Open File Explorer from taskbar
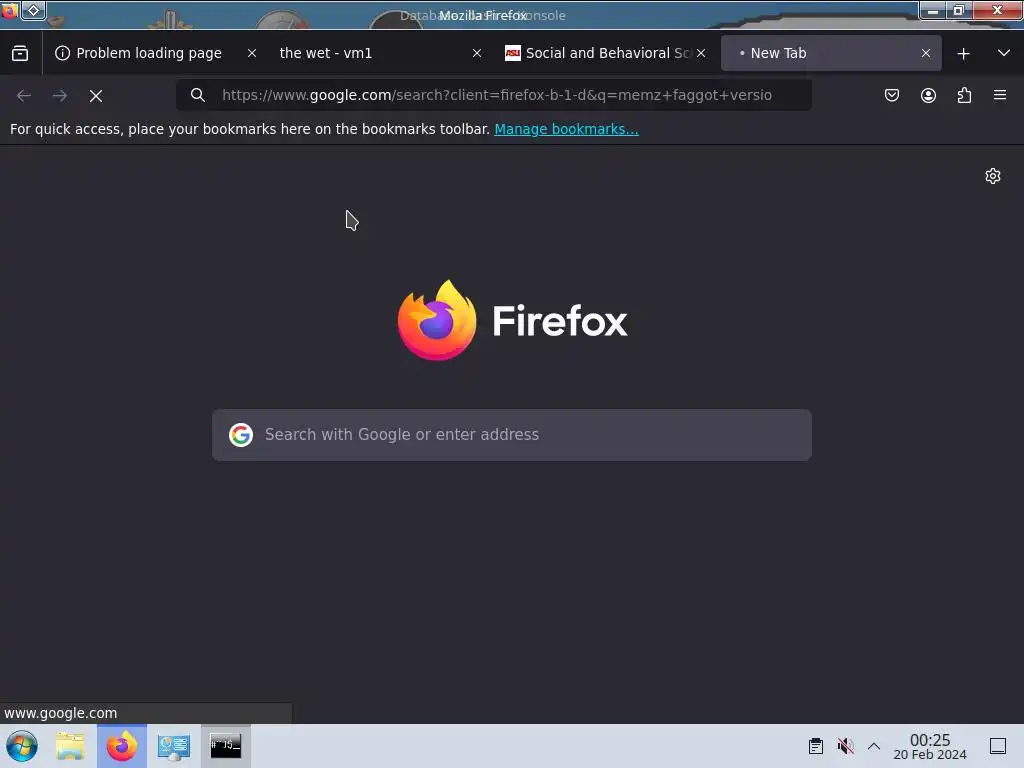Image resolution: width=1024 pixels, height=768 pixels. pyautogui.click(x=70, y=746)
